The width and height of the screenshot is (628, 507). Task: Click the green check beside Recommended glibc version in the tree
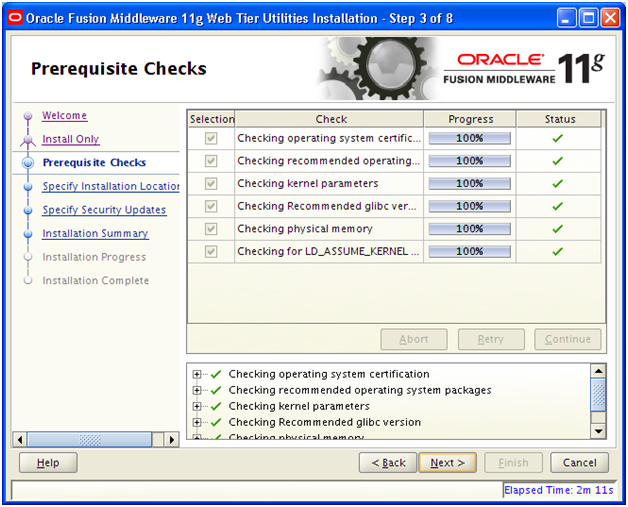tap(216, 422)
